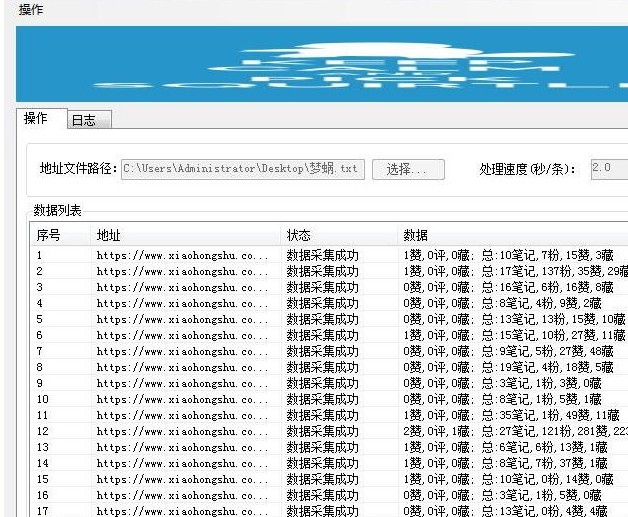Sort by the 状态 column header

[x=339, y=235]
